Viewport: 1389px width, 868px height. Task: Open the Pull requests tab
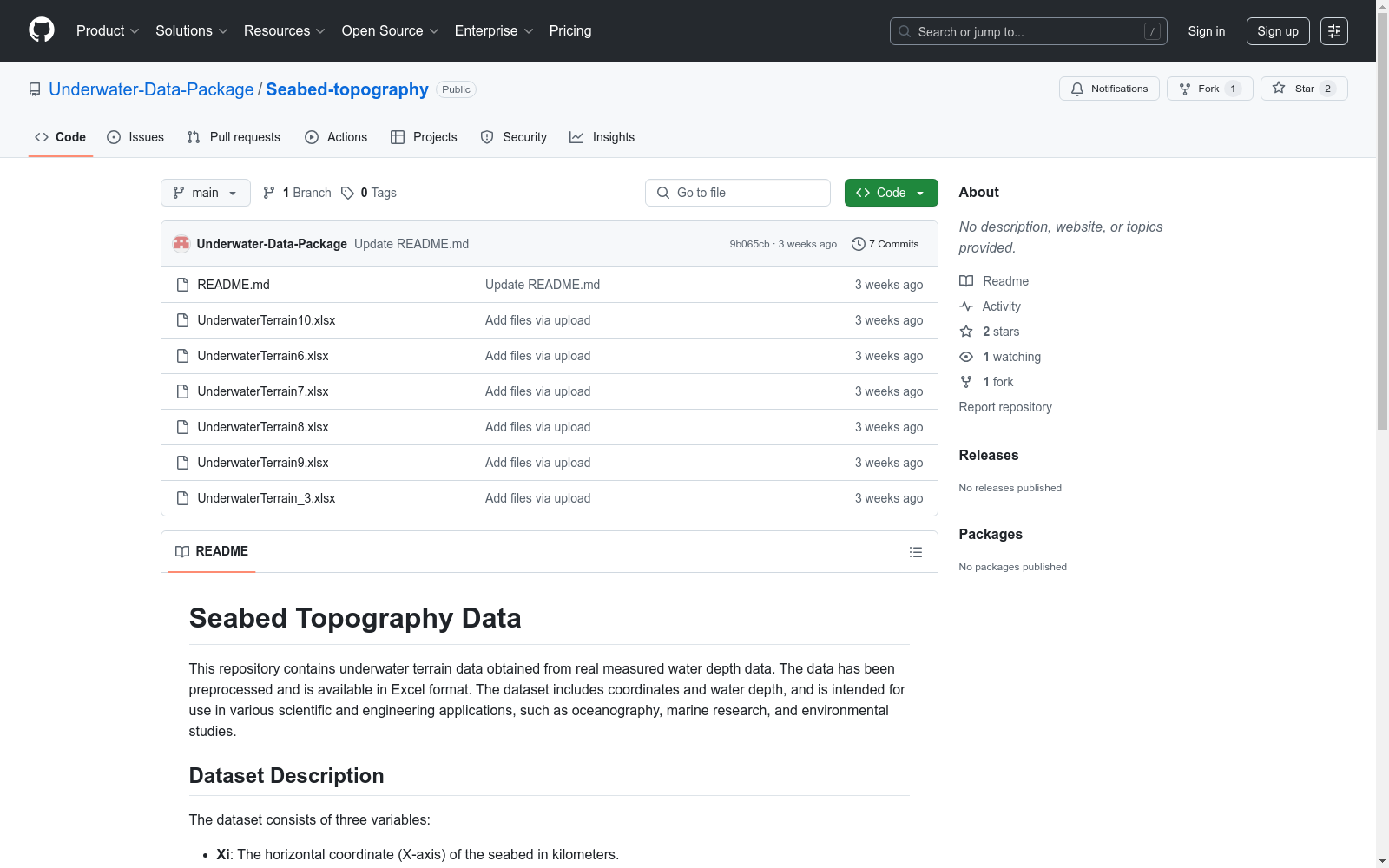[234, 137]
